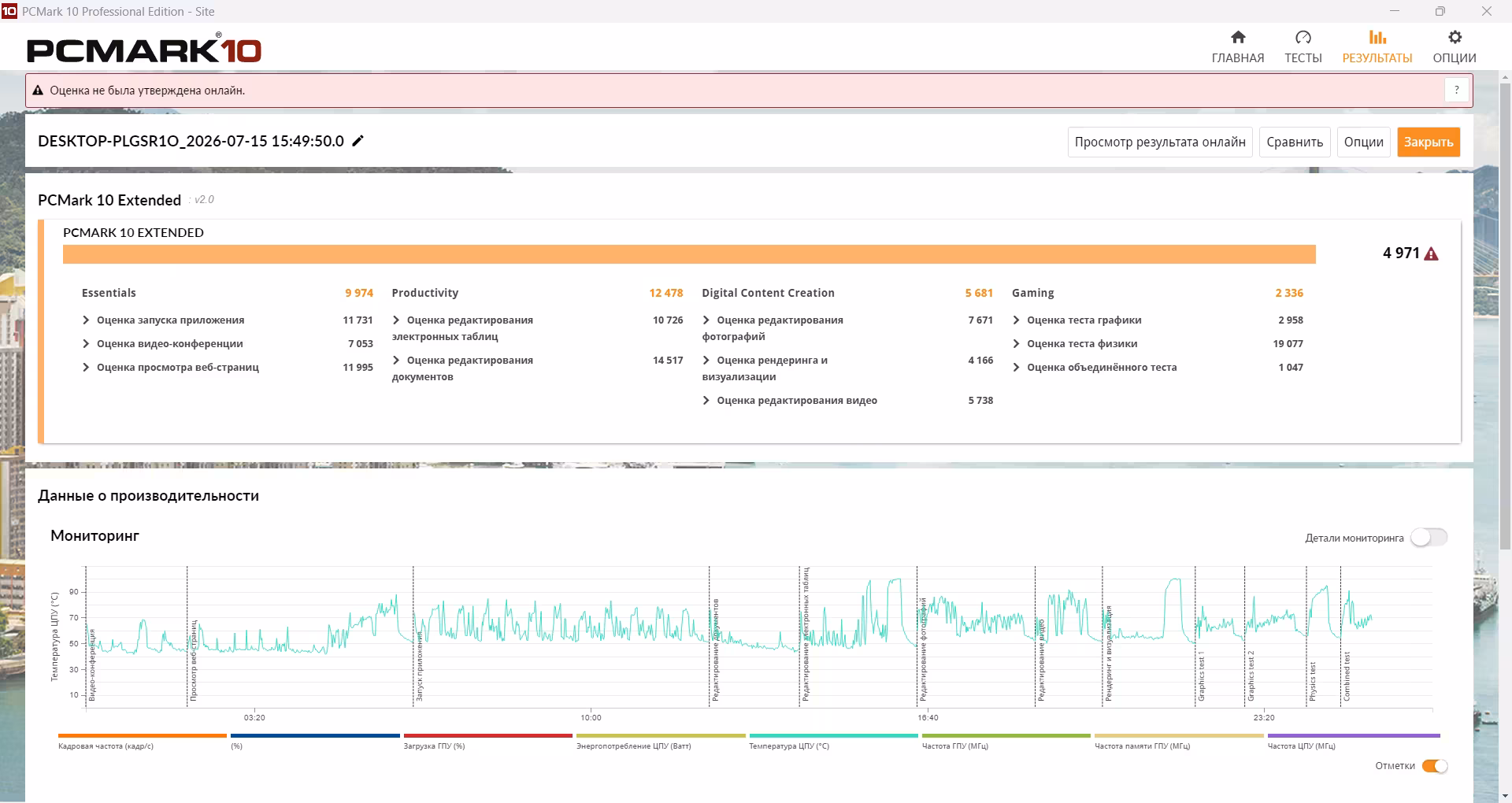This screenshot has height=803, width=1512.
Task: Click the overall score 4 971
Action: [x=1401, y=253]
